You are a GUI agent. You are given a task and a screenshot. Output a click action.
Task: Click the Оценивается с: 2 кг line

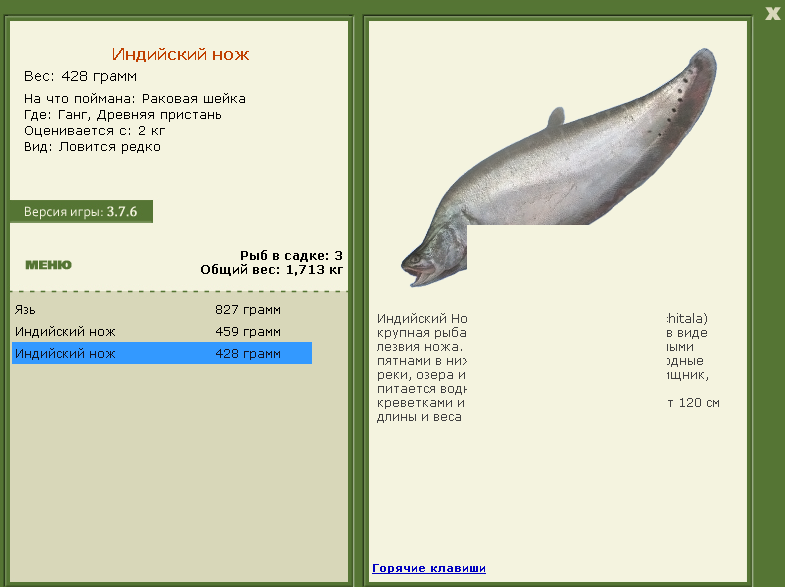coord(95,131)
